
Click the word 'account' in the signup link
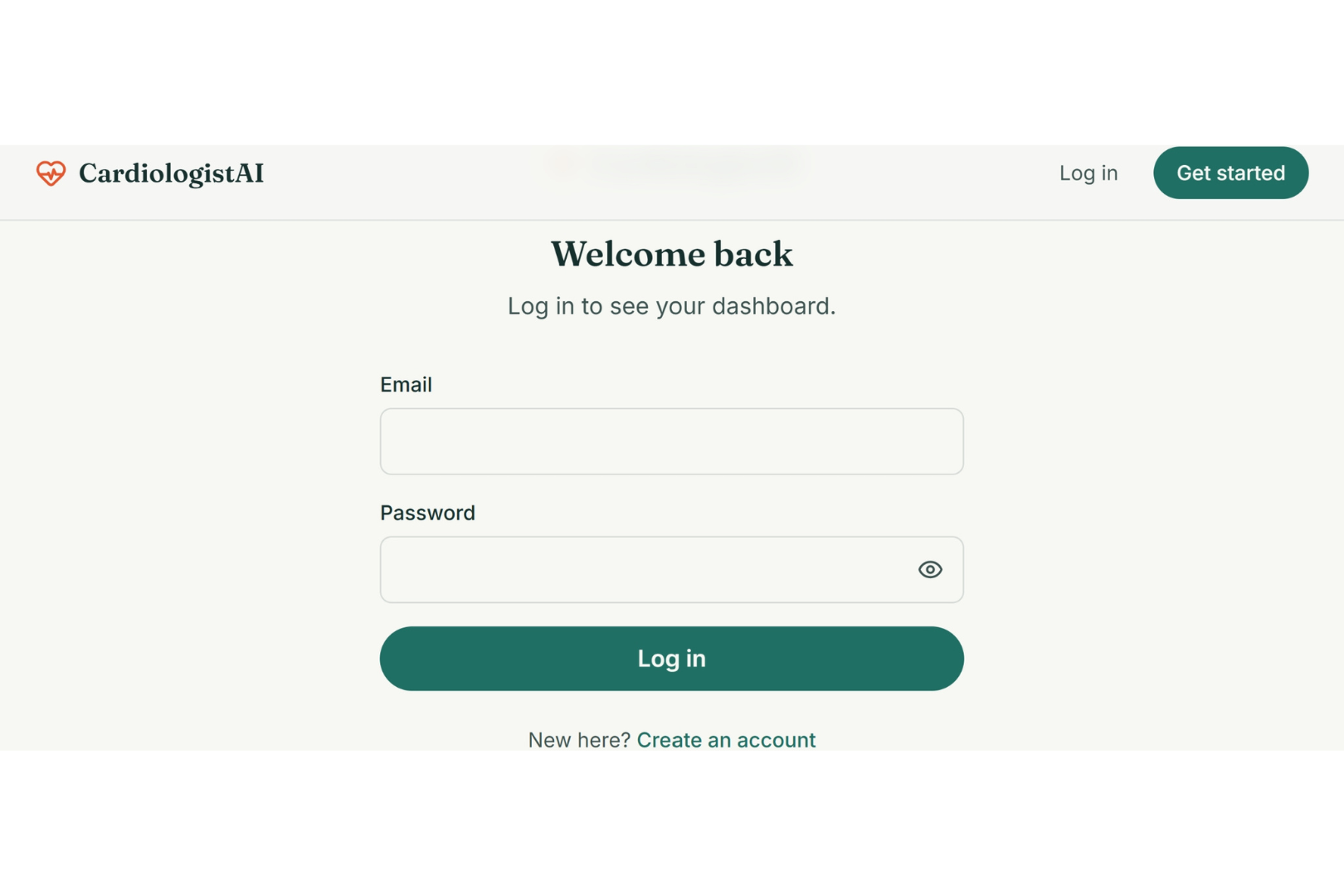coord(777,740)
